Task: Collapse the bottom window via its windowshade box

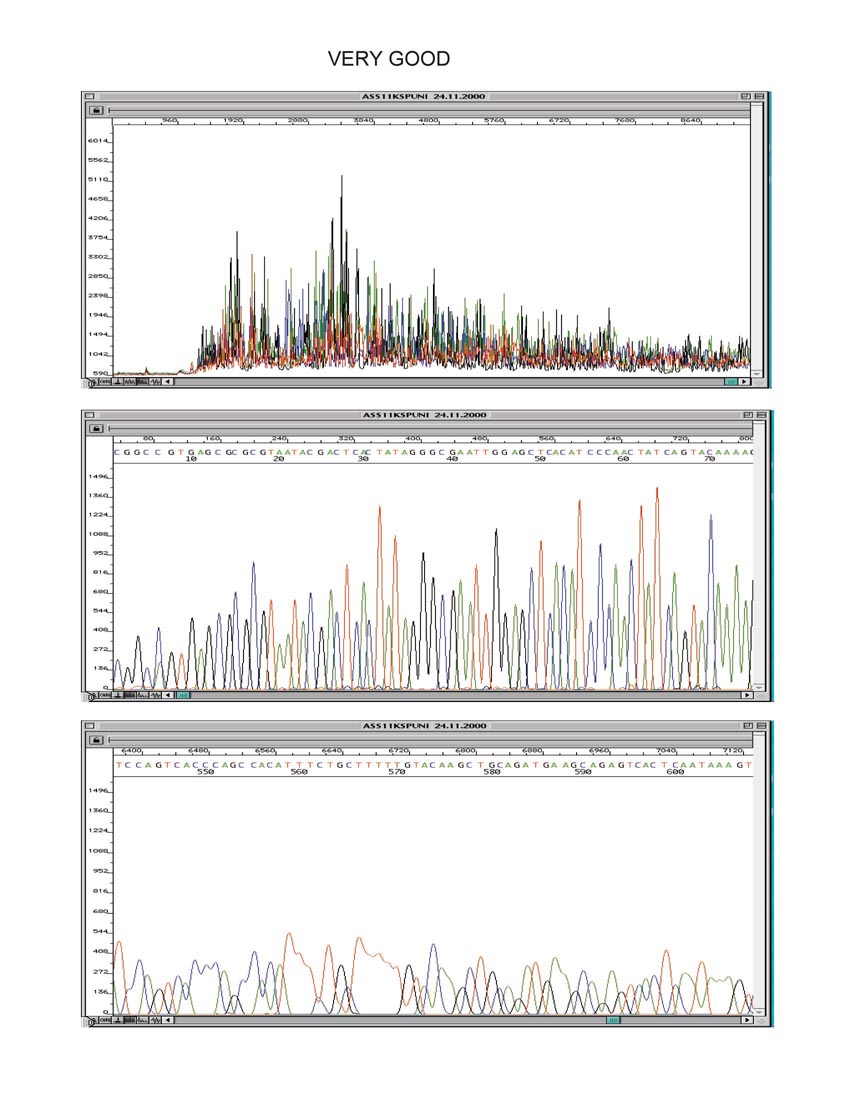Action: 759,726
